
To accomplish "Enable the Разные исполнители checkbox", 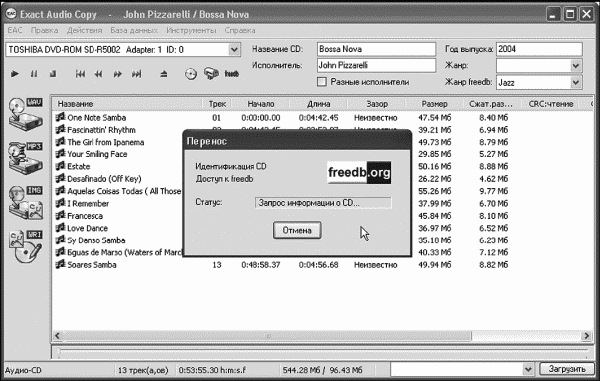I will [322, 82].
